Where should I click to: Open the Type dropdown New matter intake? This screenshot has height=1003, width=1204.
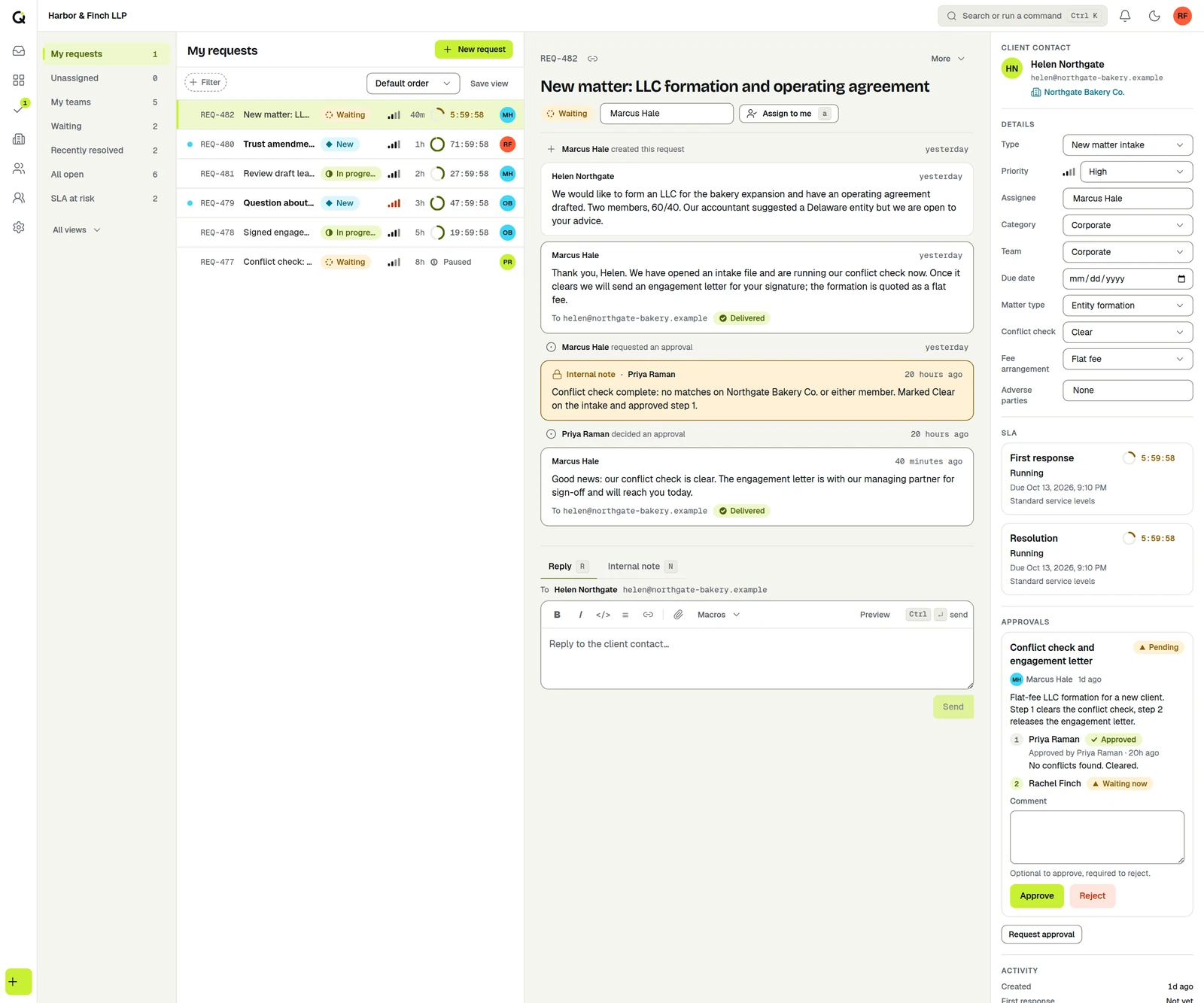tap(1127, 145)
